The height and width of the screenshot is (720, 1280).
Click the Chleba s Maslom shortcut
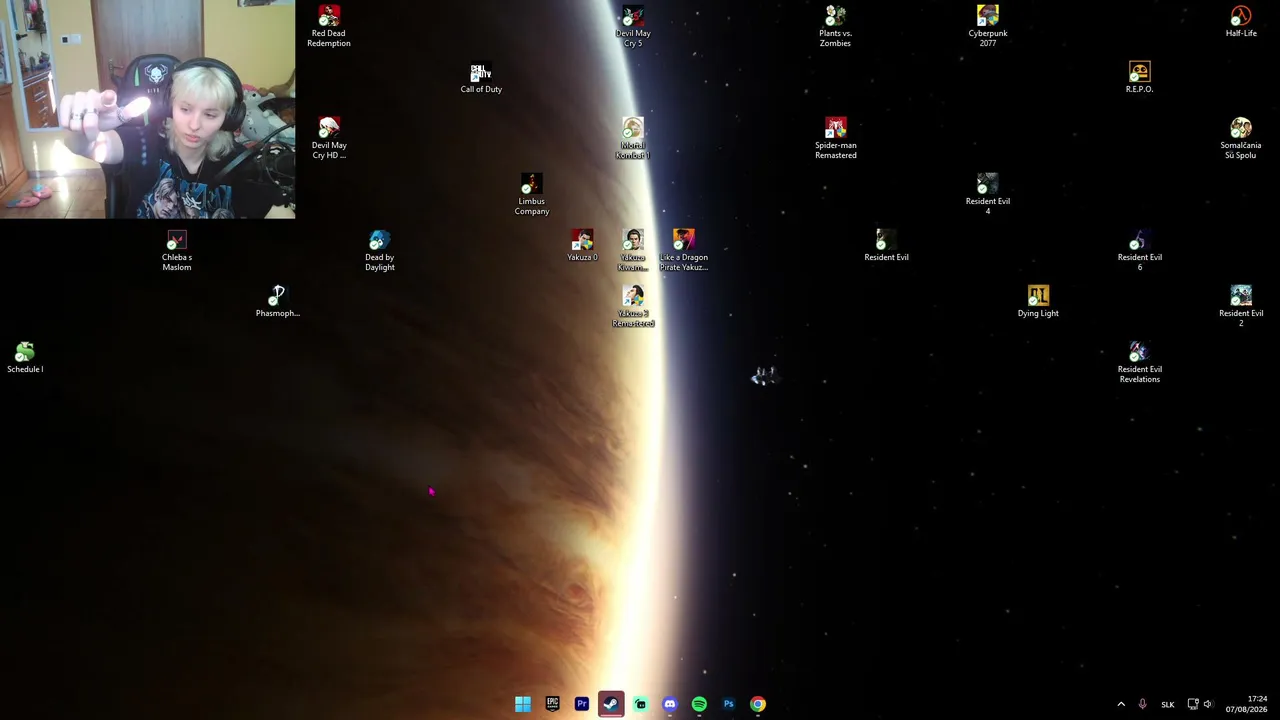177,250
